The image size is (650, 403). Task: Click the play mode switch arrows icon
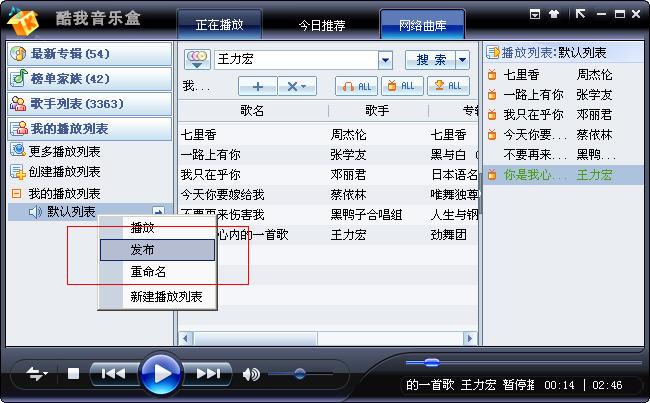37,374
